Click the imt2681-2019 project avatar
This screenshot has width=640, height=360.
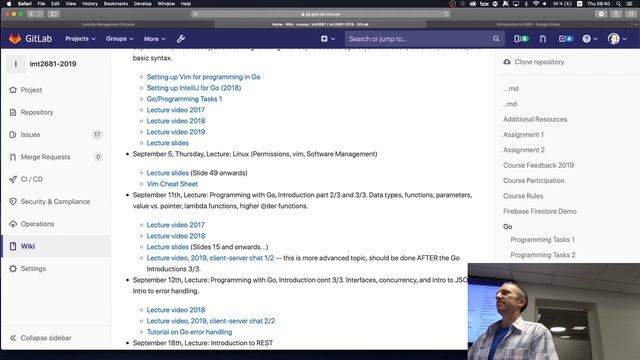tap(16, 64)
